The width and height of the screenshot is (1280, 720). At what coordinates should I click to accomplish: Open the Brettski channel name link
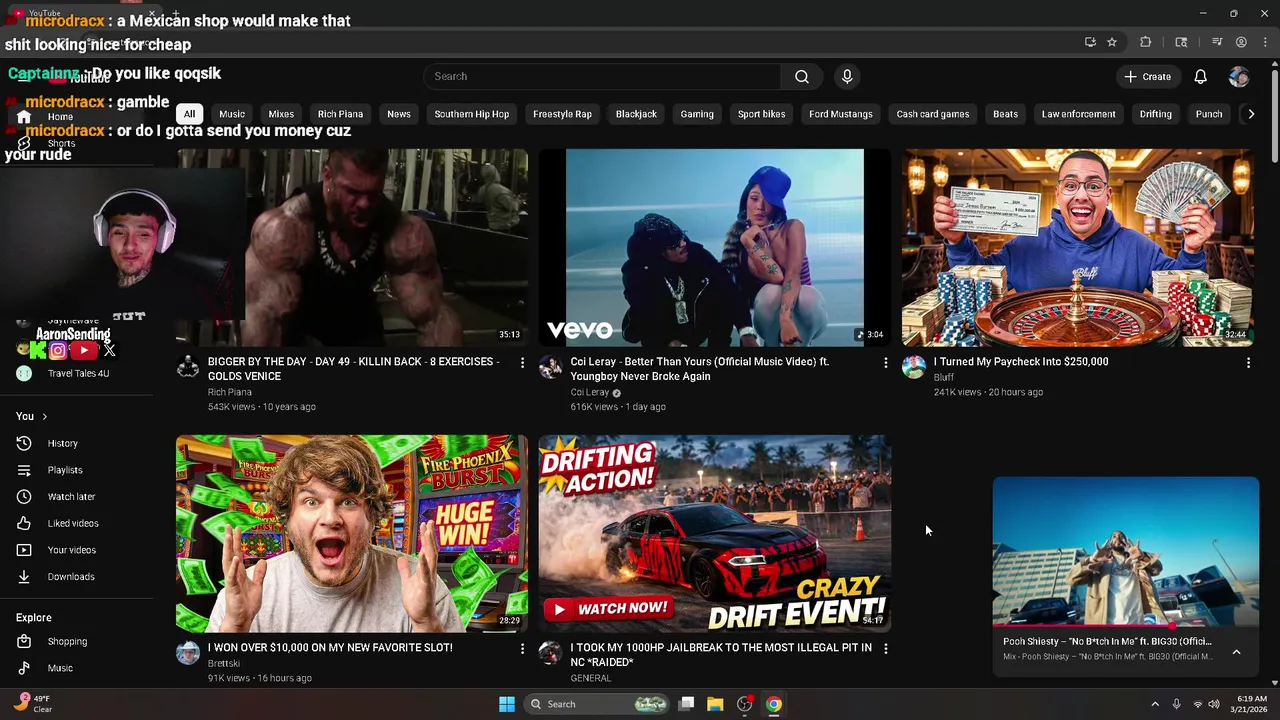pyautogui.click(x=224, y=663)
